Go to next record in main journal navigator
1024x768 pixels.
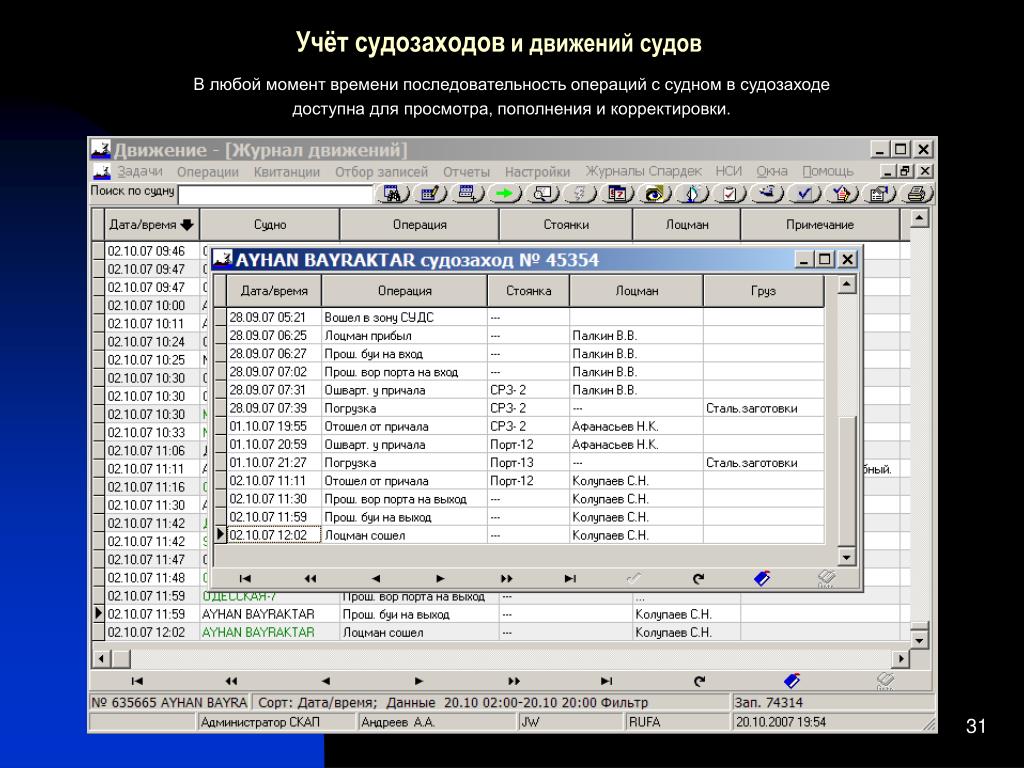pos(419,680)
